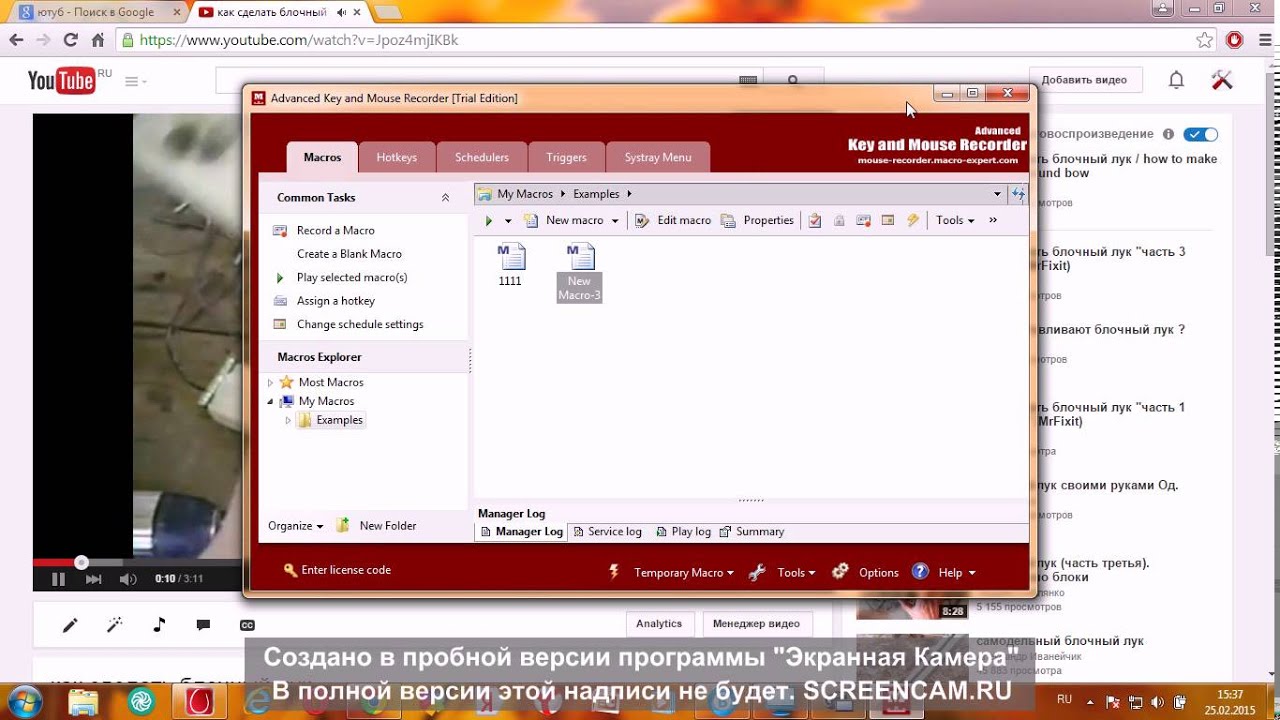The width and height of the screenshot is (1280, 720).
Task: Select the New Macro-3 file
Action: pos(580,272)
